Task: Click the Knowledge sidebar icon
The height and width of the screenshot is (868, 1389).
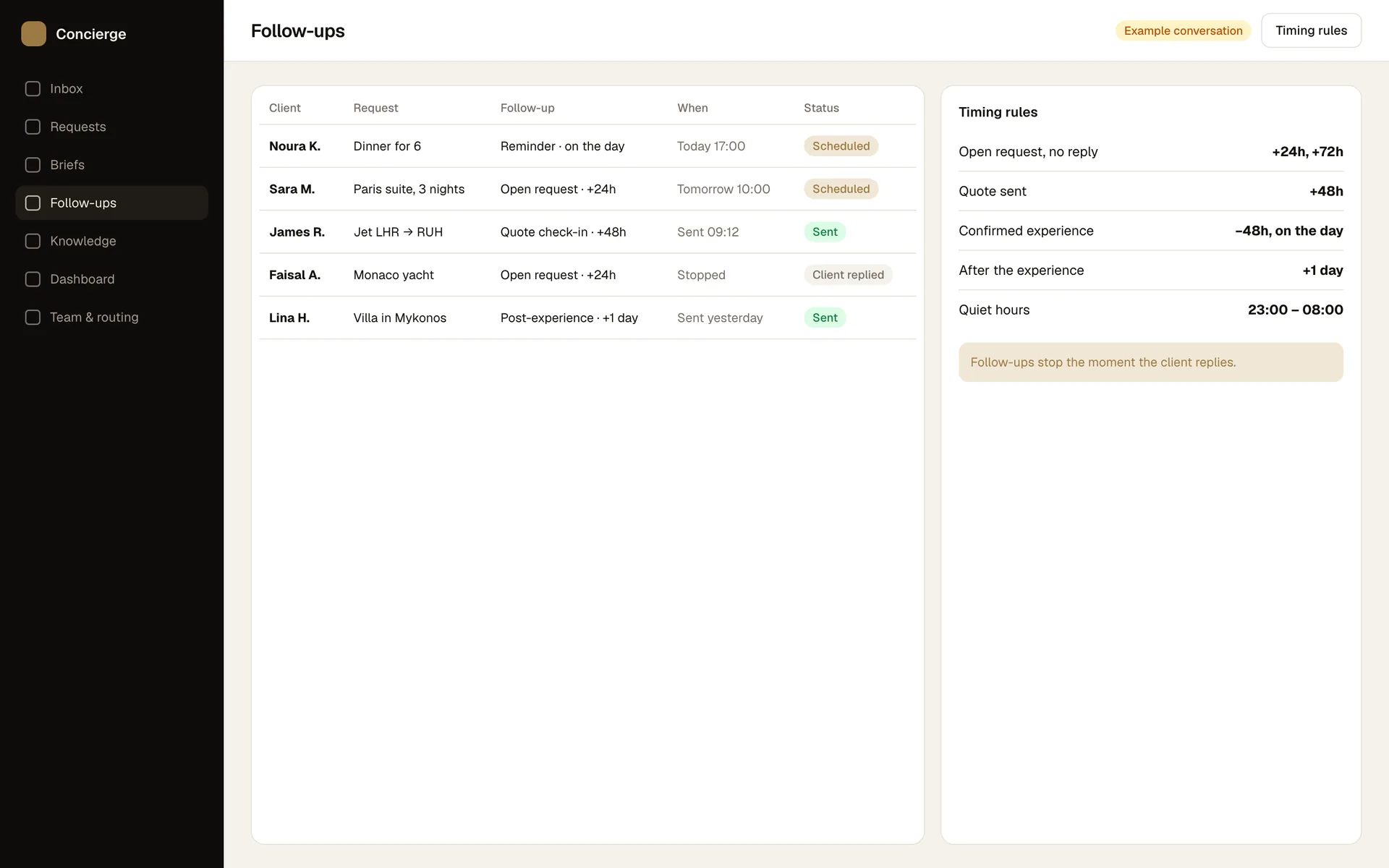Action: (33, 241)
